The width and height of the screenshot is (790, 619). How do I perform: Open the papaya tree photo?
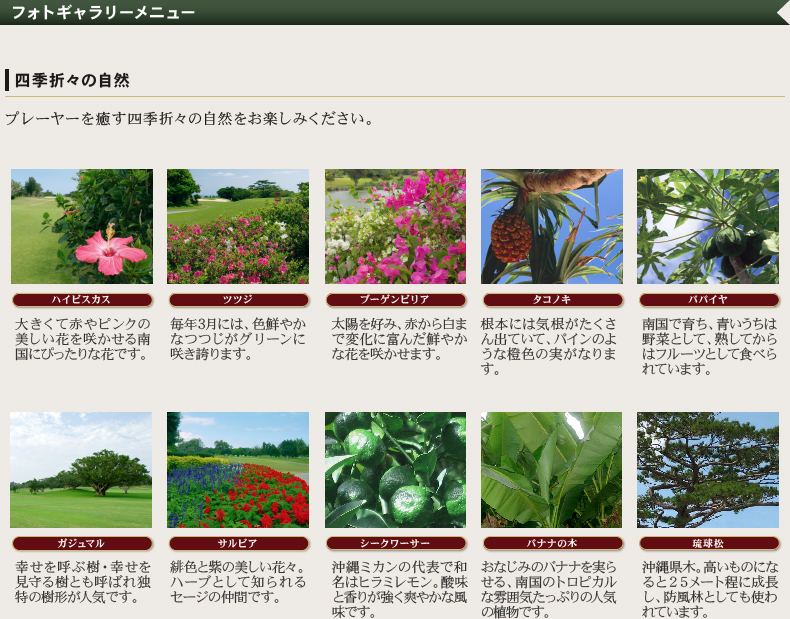(708, 226)
